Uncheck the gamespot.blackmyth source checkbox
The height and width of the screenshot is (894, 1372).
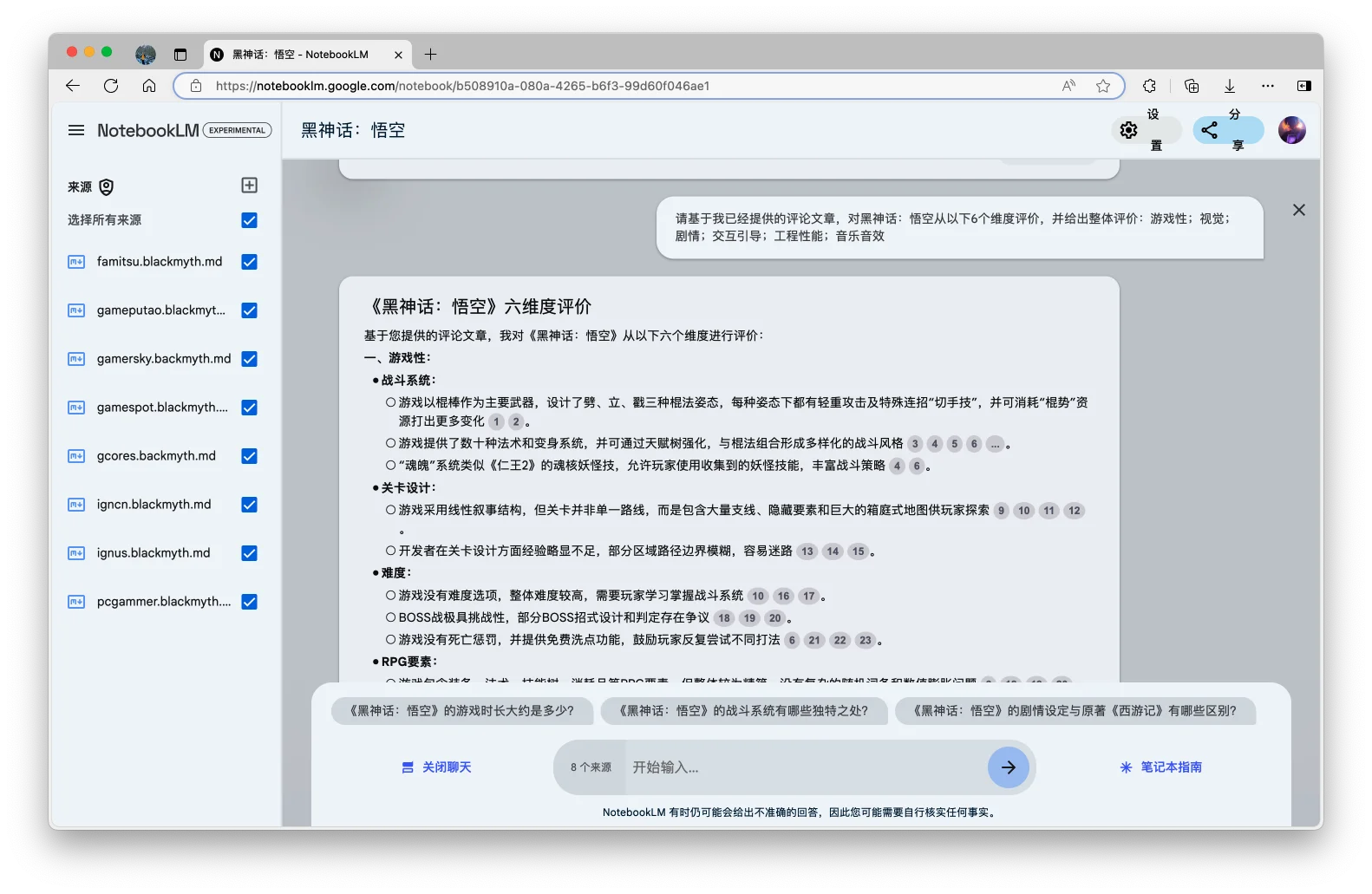pos(249,408)
